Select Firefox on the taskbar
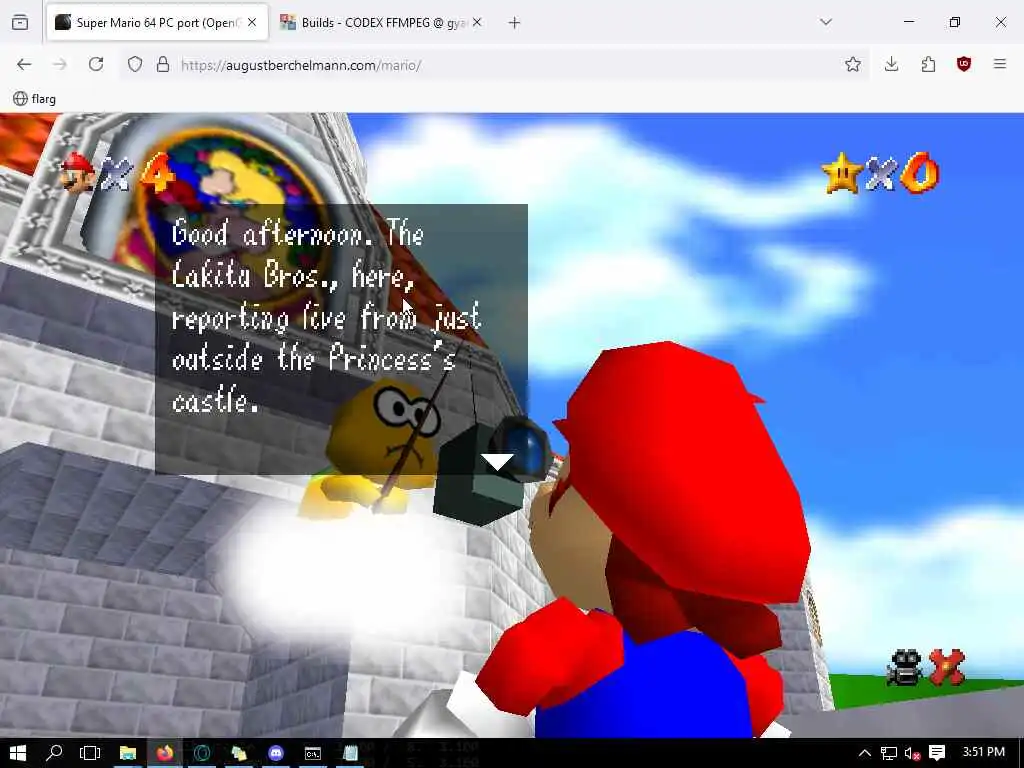 [x=165, y=753]
